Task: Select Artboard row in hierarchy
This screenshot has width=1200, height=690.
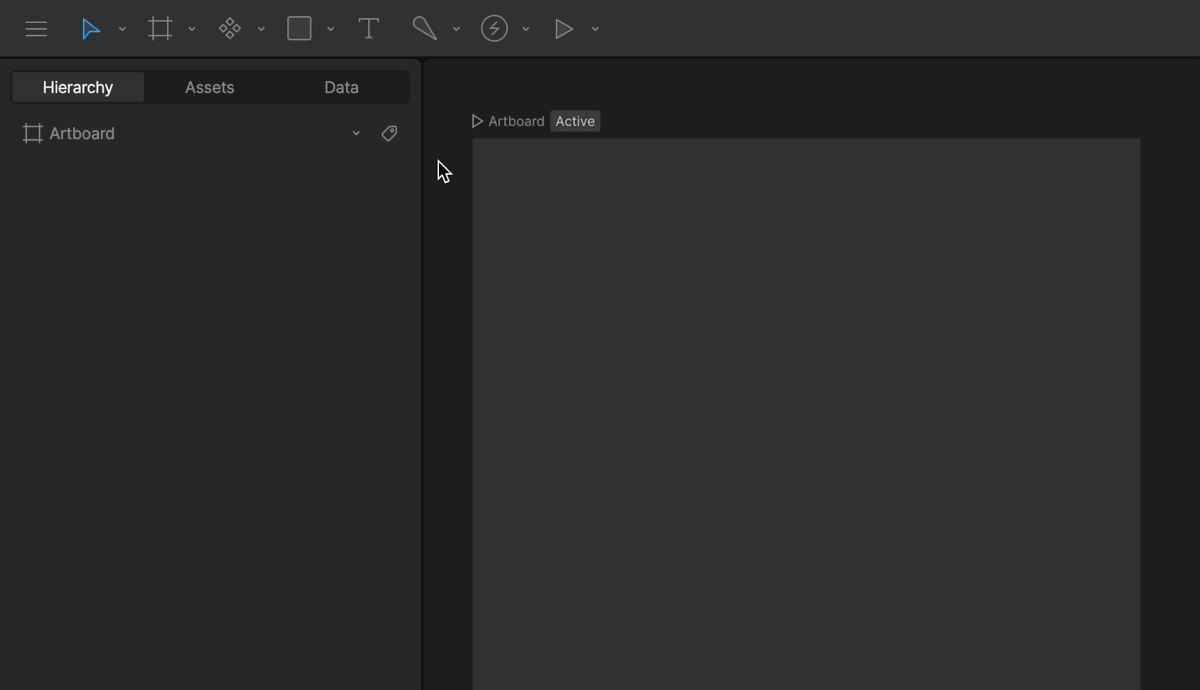Action: click(x=210, y=133)
